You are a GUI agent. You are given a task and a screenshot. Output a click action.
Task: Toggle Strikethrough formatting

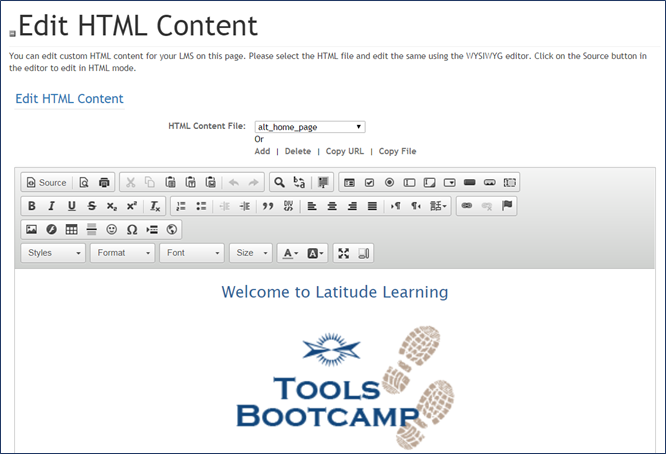coord(92,206)
